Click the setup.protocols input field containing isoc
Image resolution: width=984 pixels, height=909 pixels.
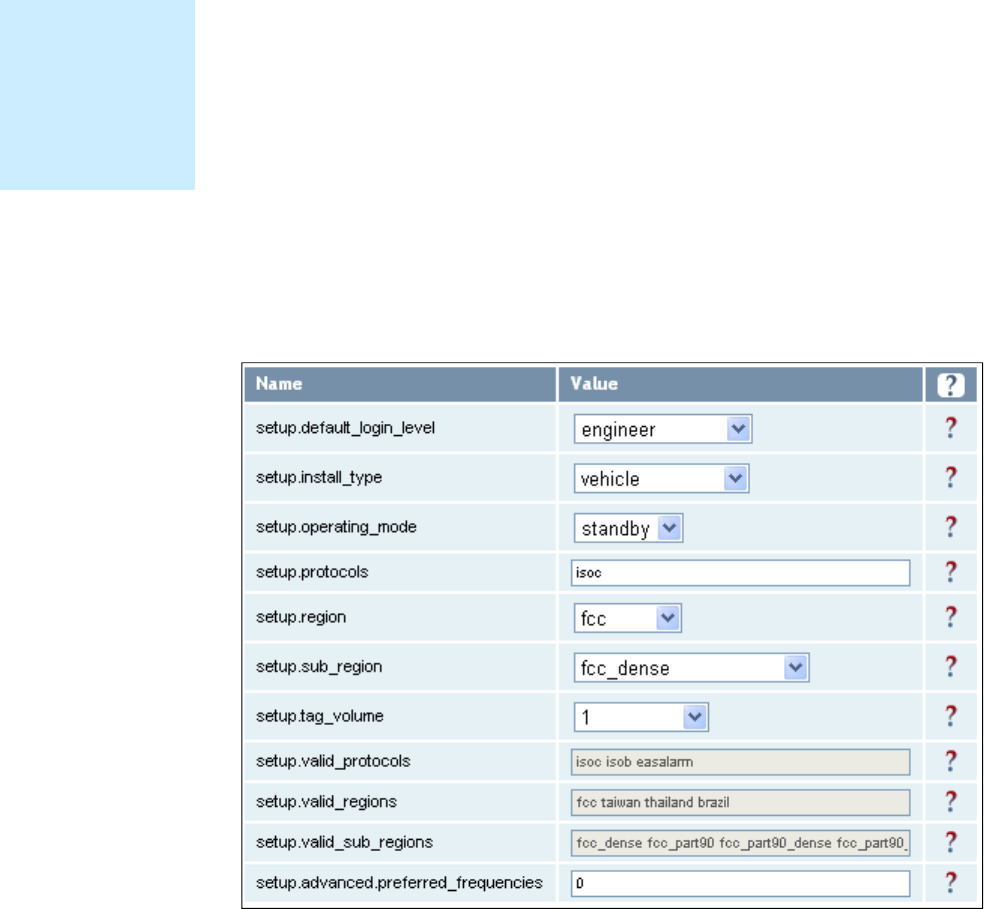coord(741,573)
